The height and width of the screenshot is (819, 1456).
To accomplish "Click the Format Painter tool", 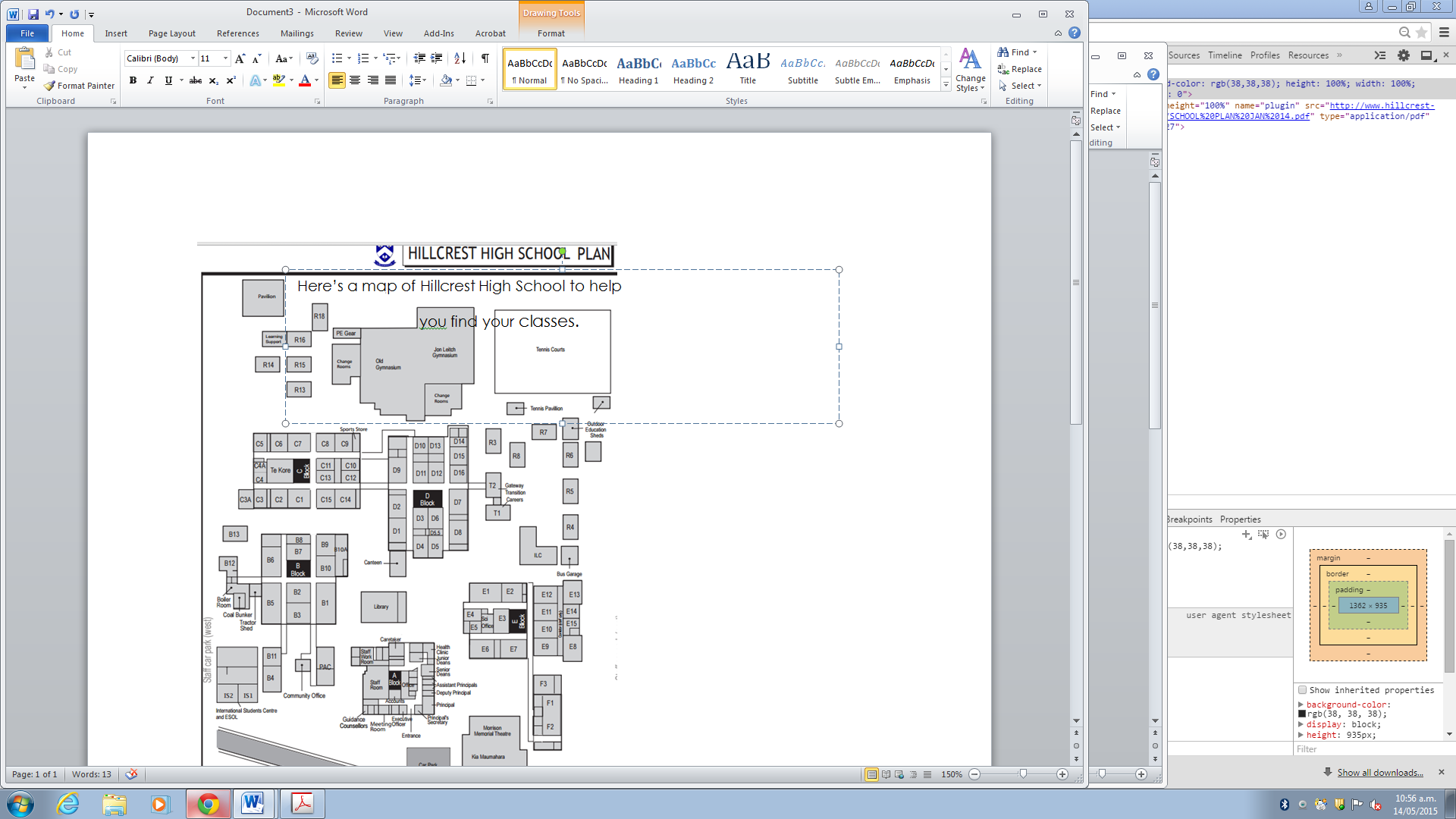I will coord(79,86).
